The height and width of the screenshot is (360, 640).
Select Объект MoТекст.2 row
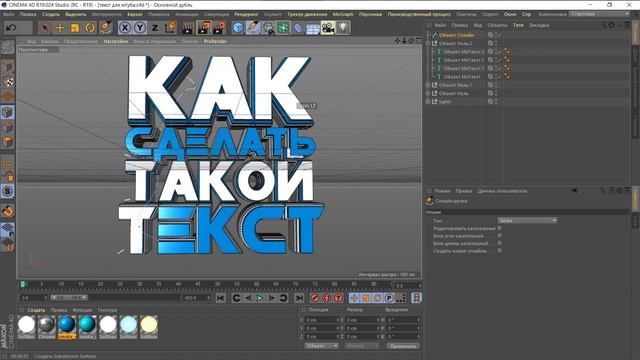pos(464,60)
